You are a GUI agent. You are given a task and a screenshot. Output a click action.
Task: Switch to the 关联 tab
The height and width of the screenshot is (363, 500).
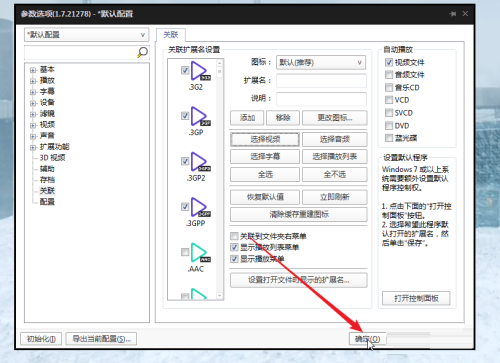(171, 35)
